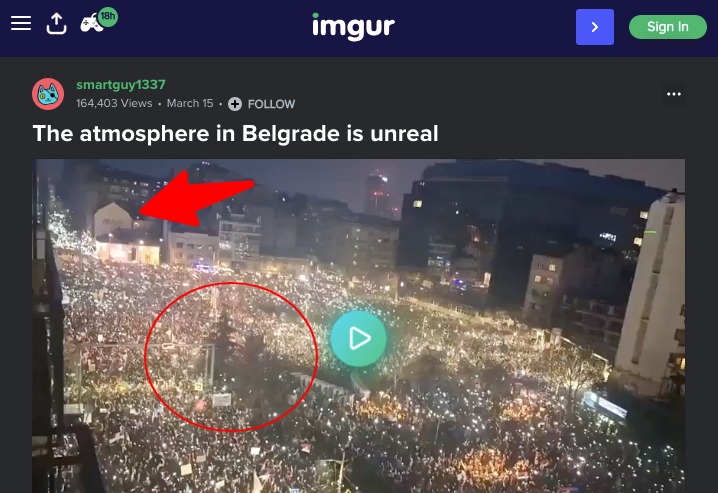This screenshot has height=493, width=718.
Task: Go to next post with arrow button
Action: tap(594, 27)
